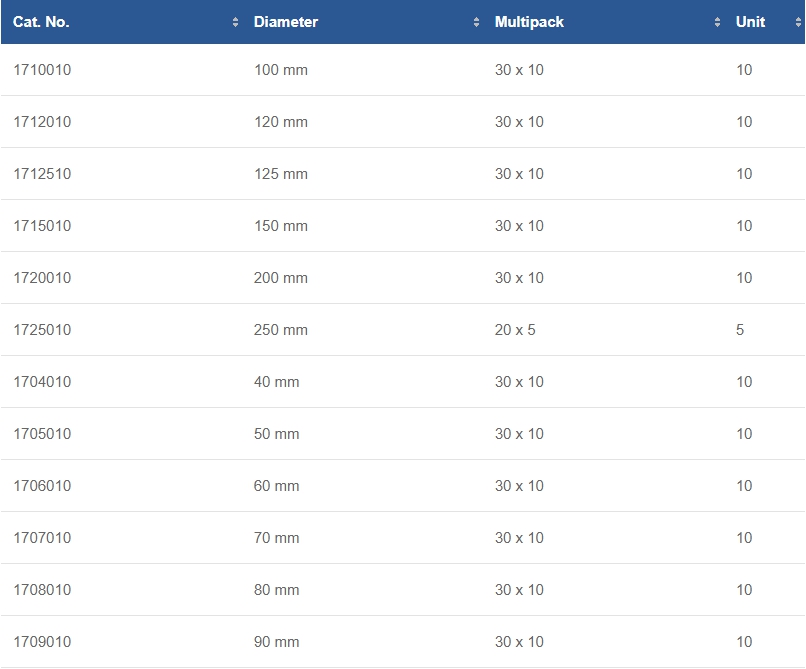Image resolution: width=806 pixels, height=669 pixels.
Task: Toggle sort arrows beside Multipack header
Action: pyautogui.click(x=717, y=22)
